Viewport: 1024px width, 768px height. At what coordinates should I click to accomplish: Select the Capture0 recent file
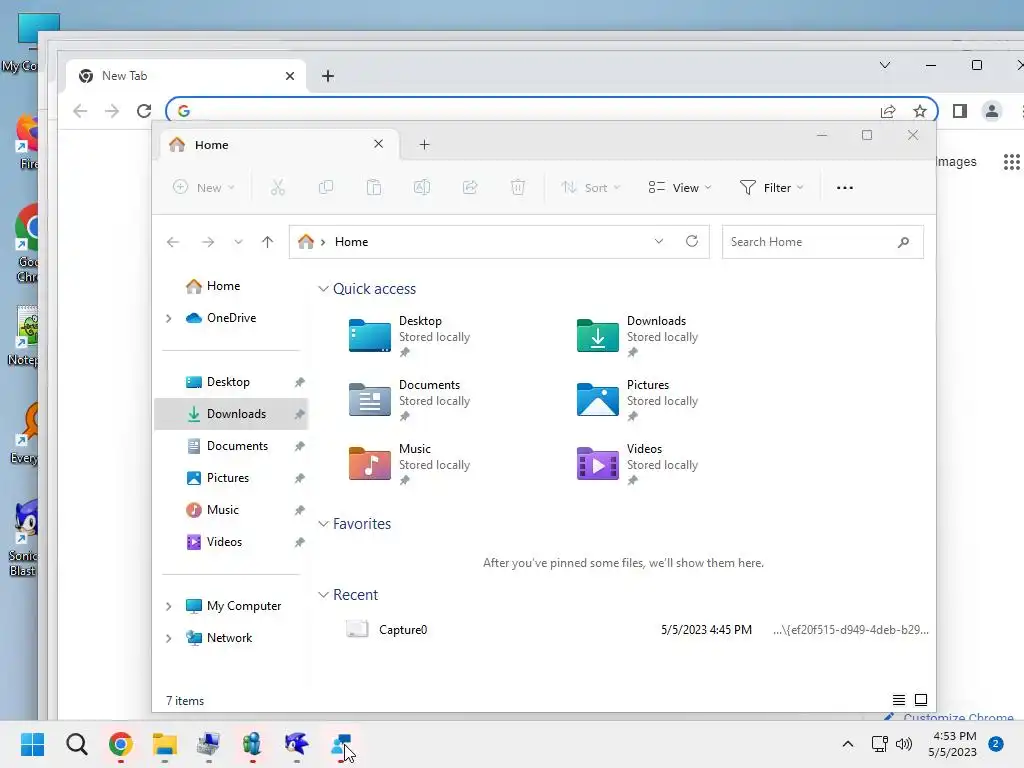pos(637,630)
